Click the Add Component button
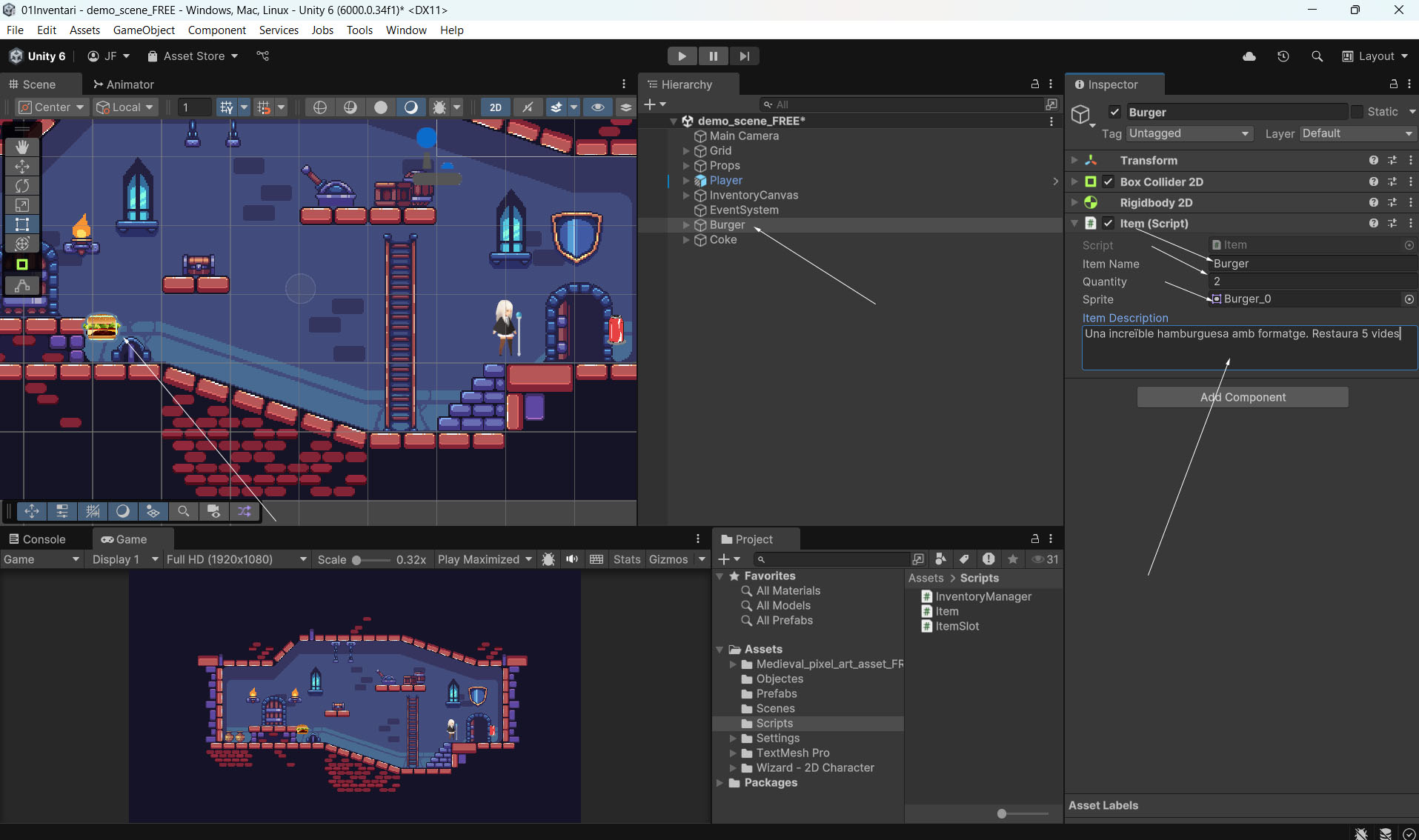This screenshot has height=840, width=1419. tap(1243, 397)
